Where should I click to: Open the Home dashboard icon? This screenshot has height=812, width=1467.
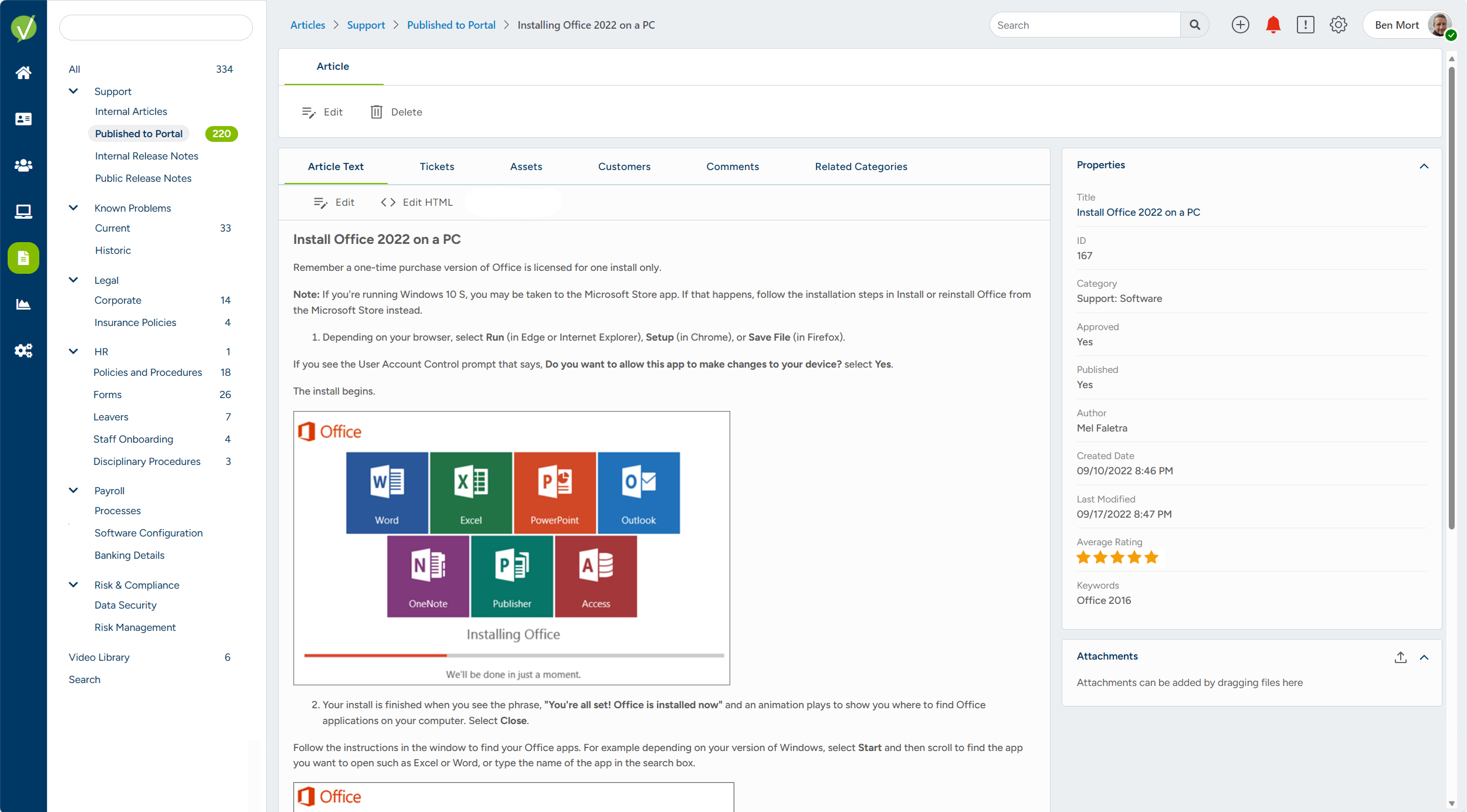(x=23, y=72)
